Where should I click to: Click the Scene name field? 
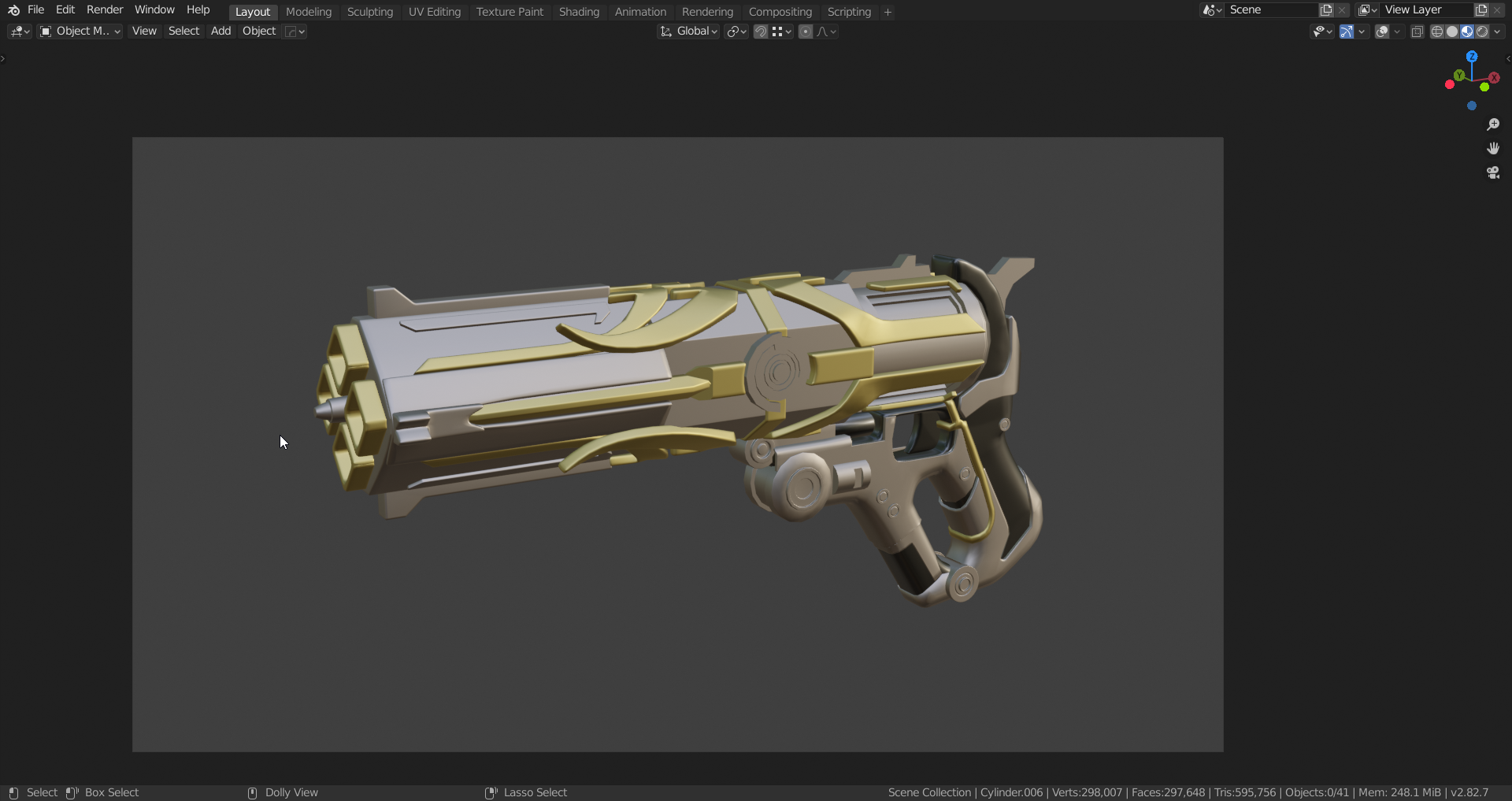click(x=1272, y=10)
